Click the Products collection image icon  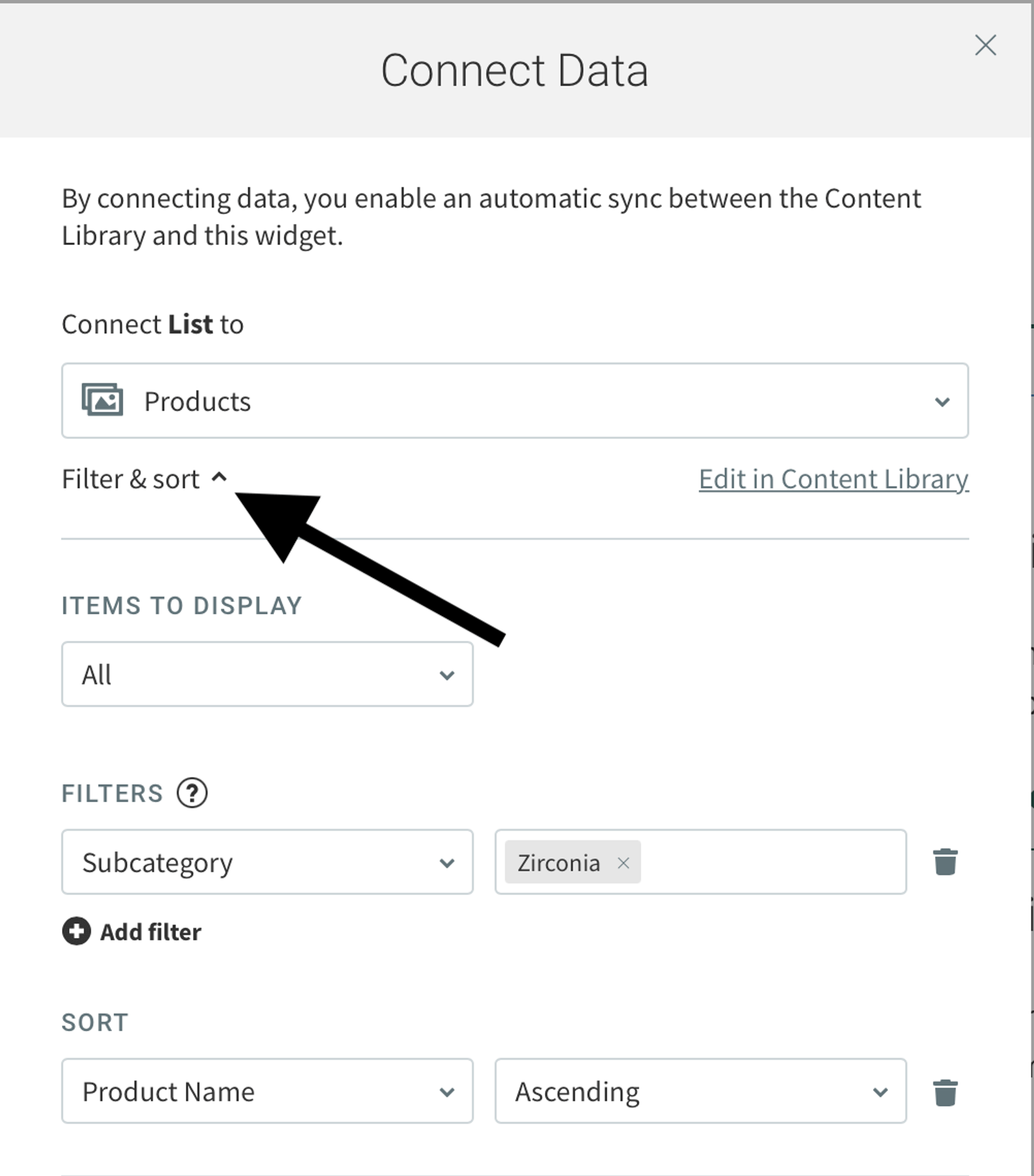pyautogui.click(x=102, y=400)
